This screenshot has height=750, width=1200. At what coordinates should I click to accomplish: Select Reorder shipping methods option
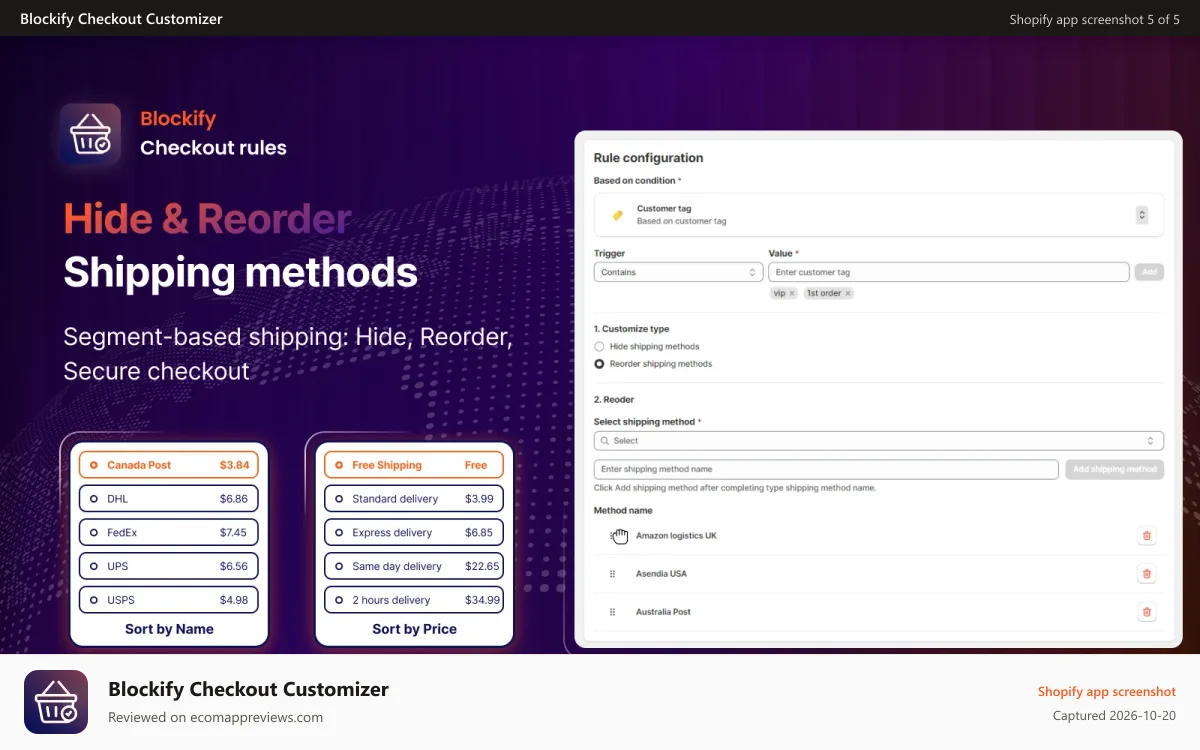pyautogui.click(x=599, y=364)
